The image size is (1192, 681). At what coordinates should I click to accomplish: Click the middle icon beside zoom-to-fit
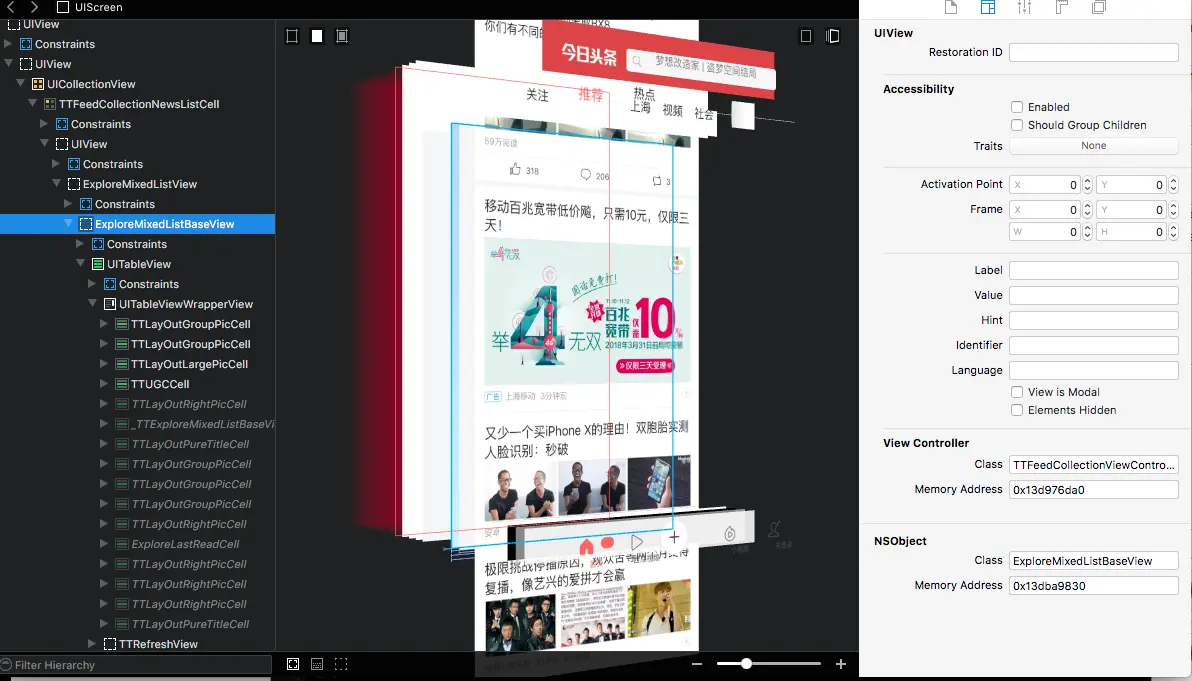[x=317, y=664]
